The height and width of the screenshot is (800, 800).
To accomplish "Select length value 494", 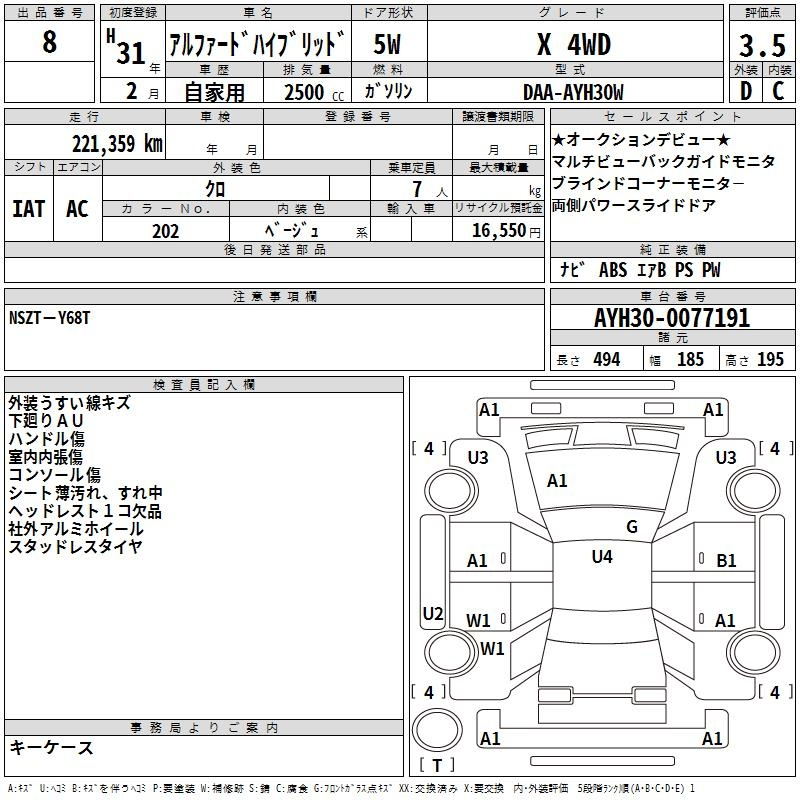I will tap(607, 360).
